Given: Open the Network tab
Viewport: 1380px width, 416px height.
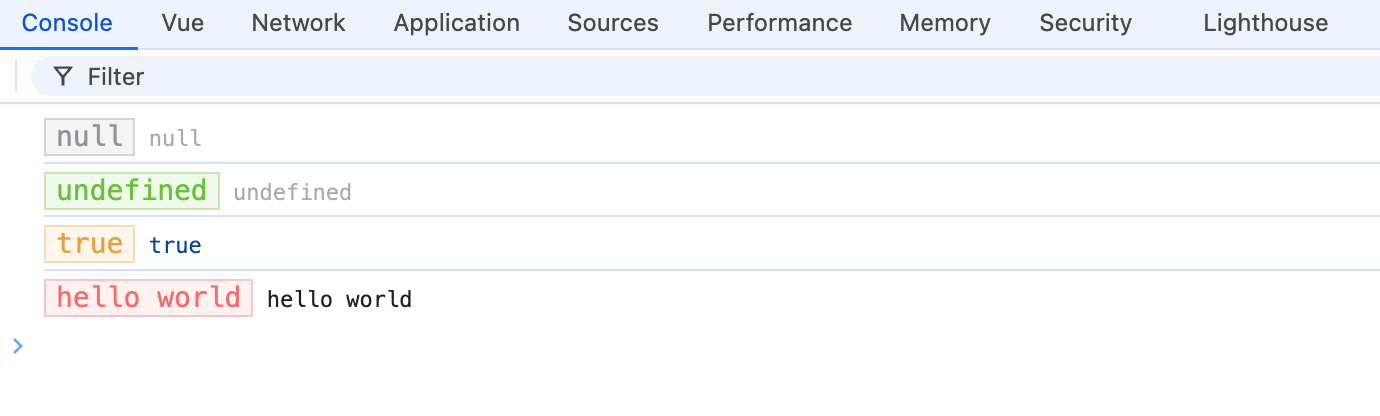Looking at the screenshot, I should coord(299,23).
